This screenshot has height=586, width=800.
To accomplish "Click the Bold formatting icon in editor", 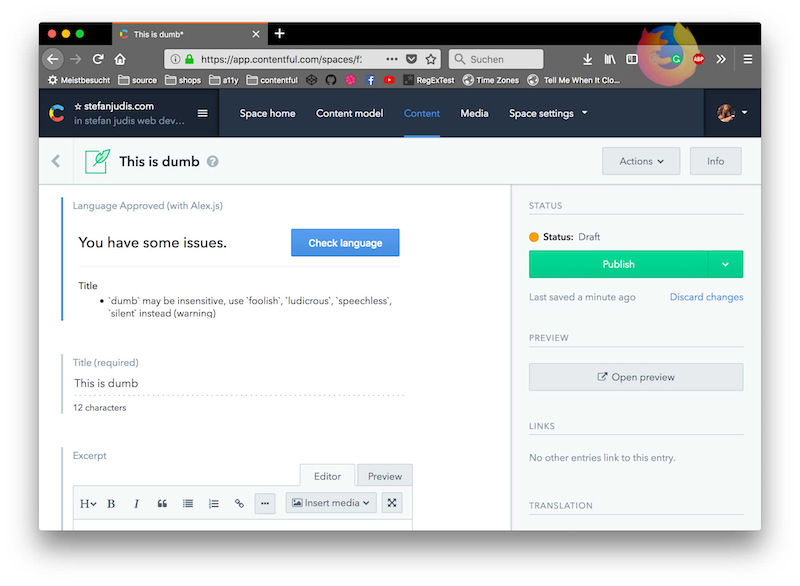I will 111,504.
